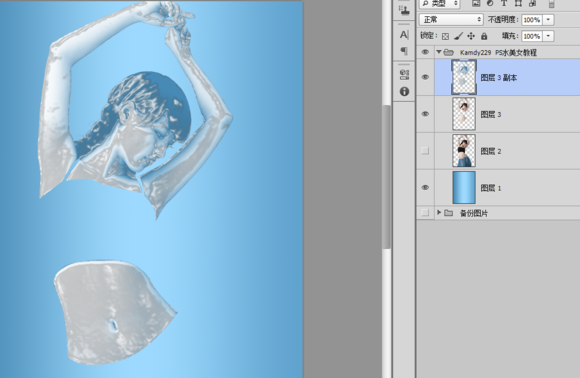The image size is (580, 378).
Task: Click the 图层 3 layer thumbnail
Action: tap(464, 114)
